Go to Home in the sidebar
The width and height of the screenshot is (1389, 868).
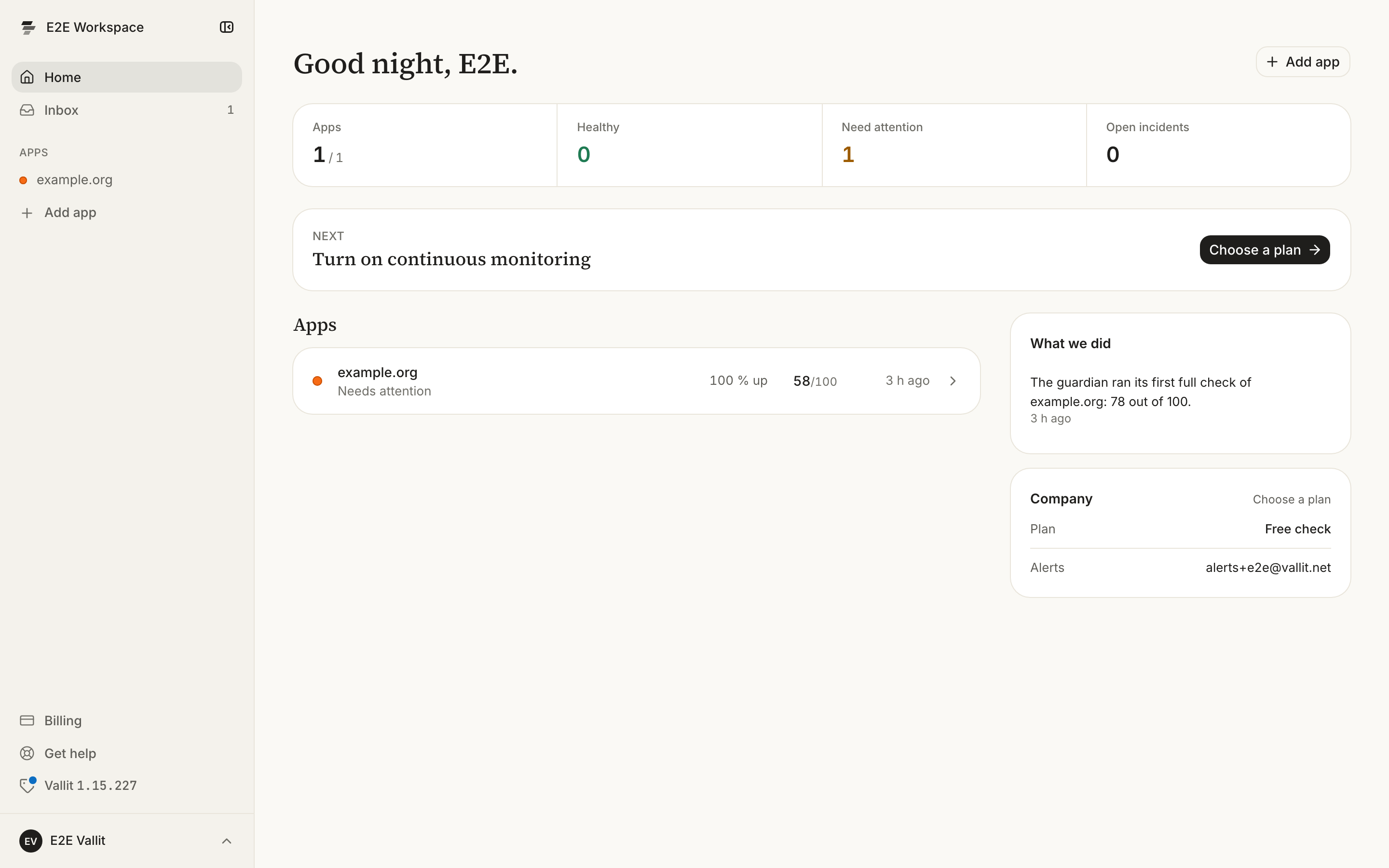click(127, 77)
